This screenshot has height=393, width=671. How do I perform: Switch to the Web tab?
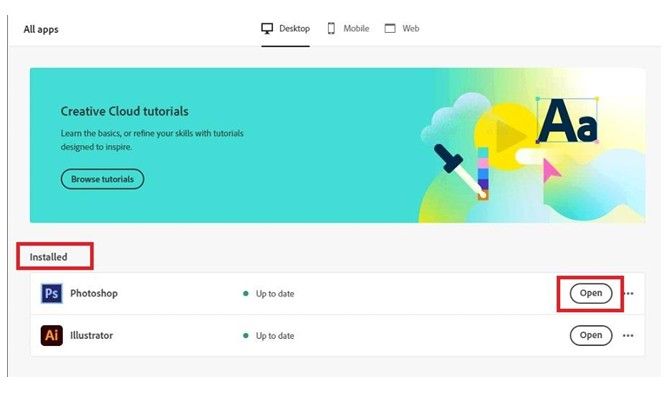402,29
